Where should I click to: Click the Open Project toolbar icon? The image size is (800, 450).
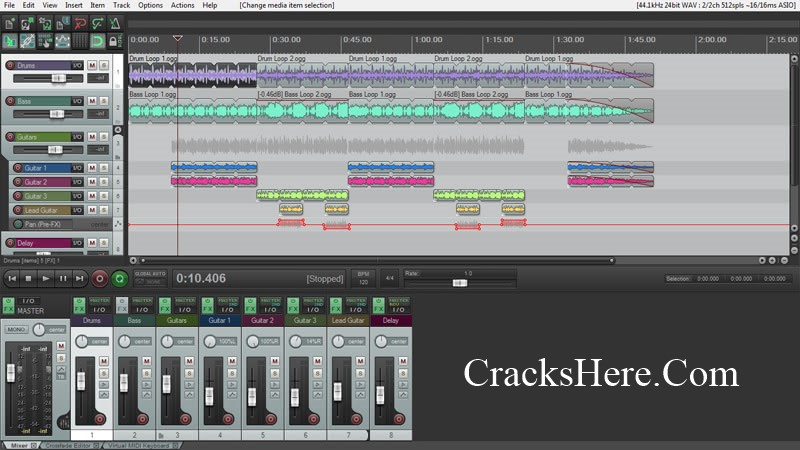(27, 23)
